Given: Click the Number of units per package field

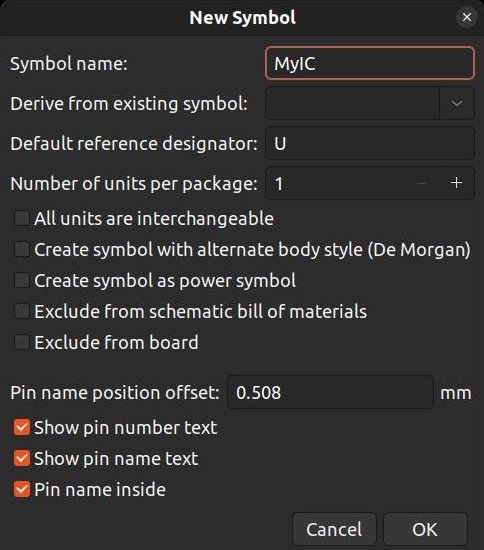Looking at the screenshot, I should click(336, 183).
